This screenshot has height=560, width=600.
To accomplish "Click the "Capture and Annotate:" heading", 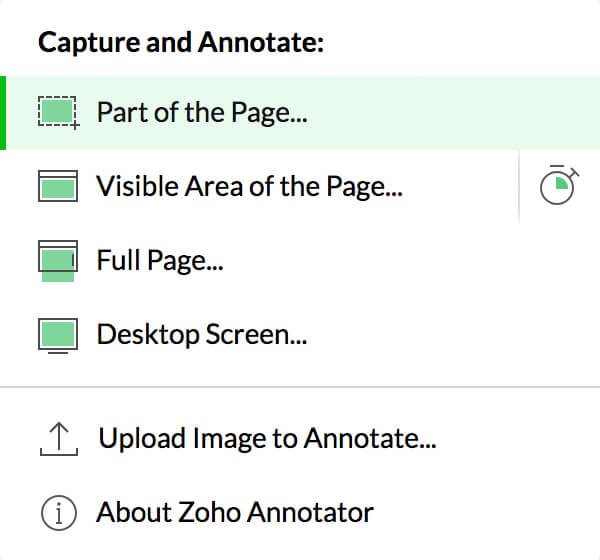I will tap(181, 42).
